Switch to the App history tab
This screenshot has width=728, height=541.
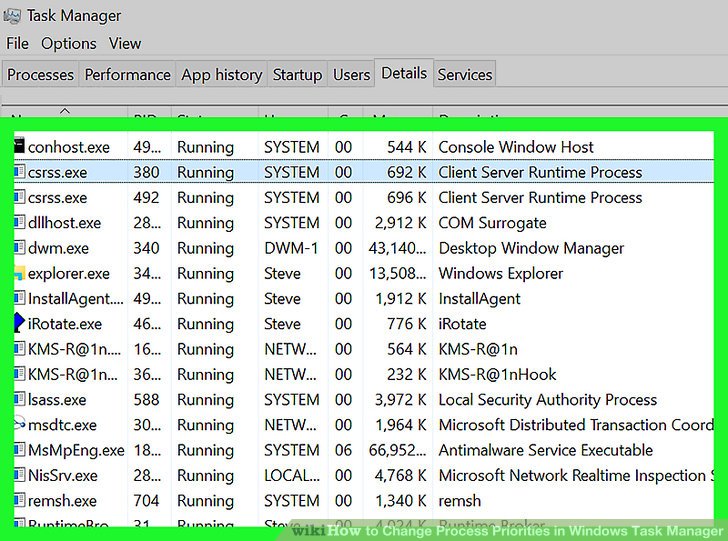222,74
